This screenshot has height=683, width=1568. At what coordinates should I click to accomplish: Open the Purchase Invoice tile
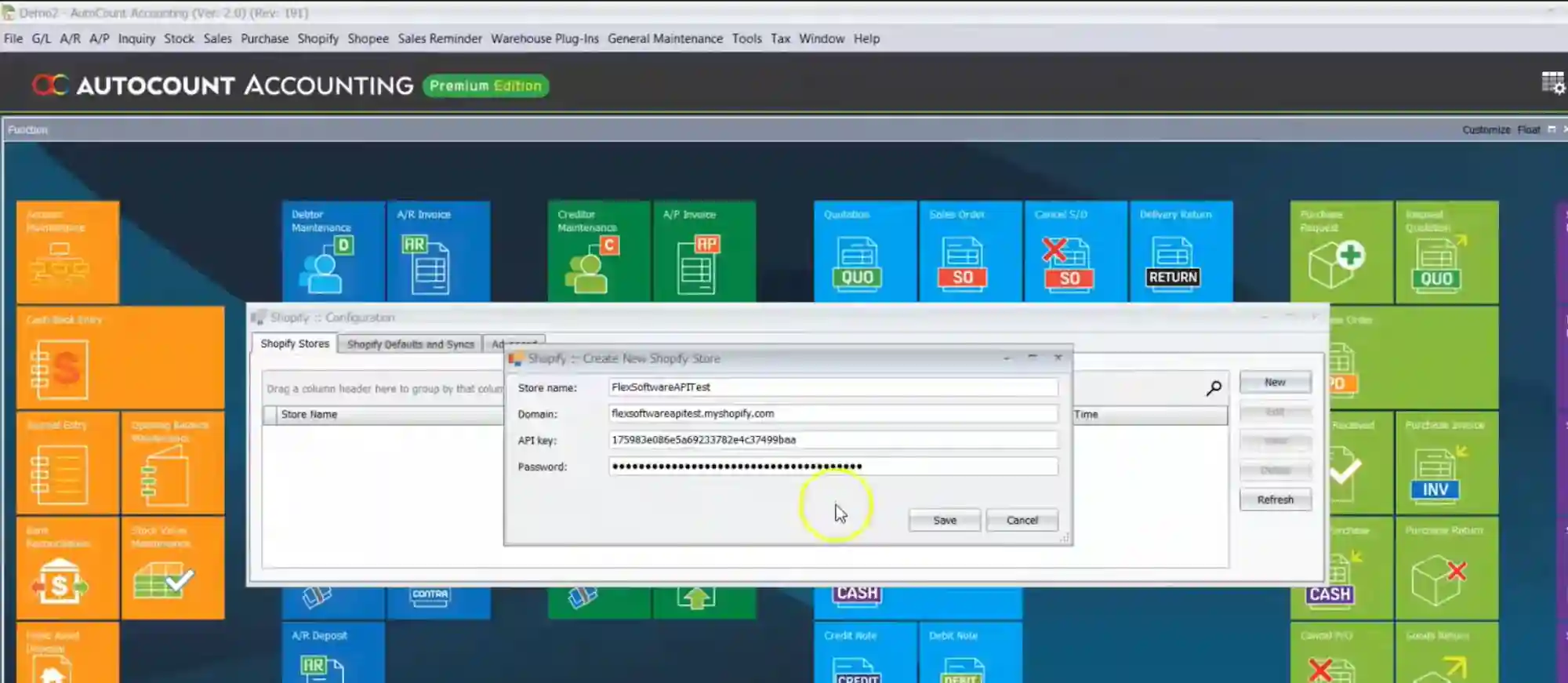[1446, 463]
